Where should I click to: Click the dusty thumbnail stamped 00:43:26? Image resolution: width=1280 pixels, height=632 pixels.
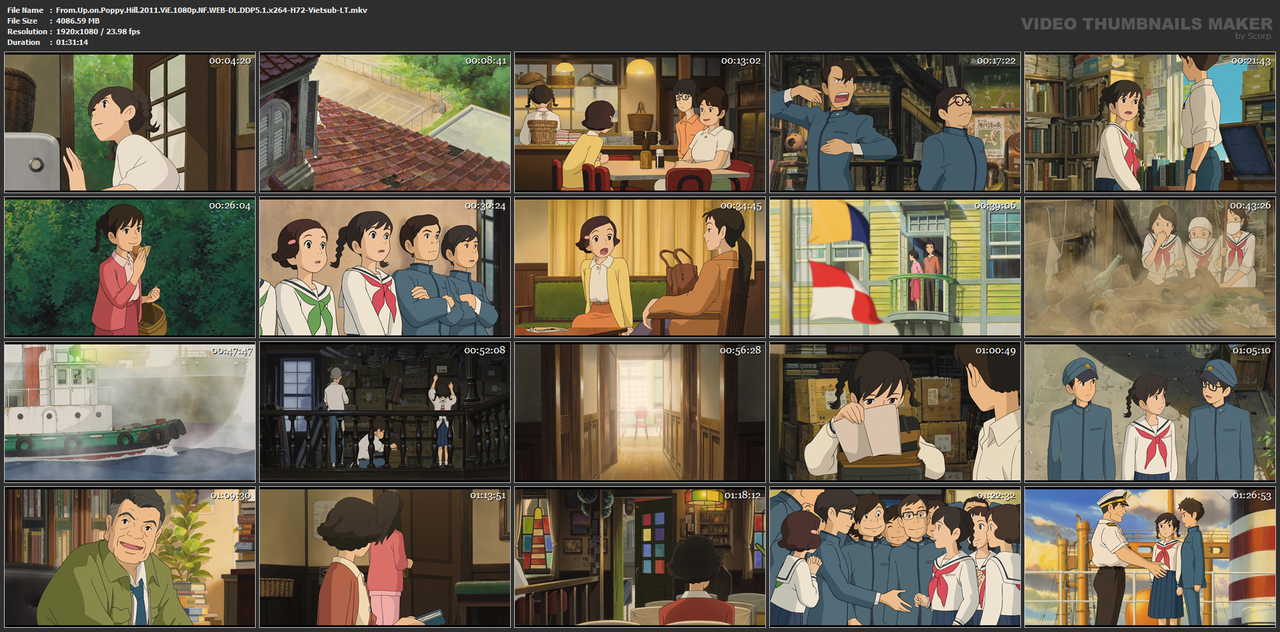[x=1150, y=267]
